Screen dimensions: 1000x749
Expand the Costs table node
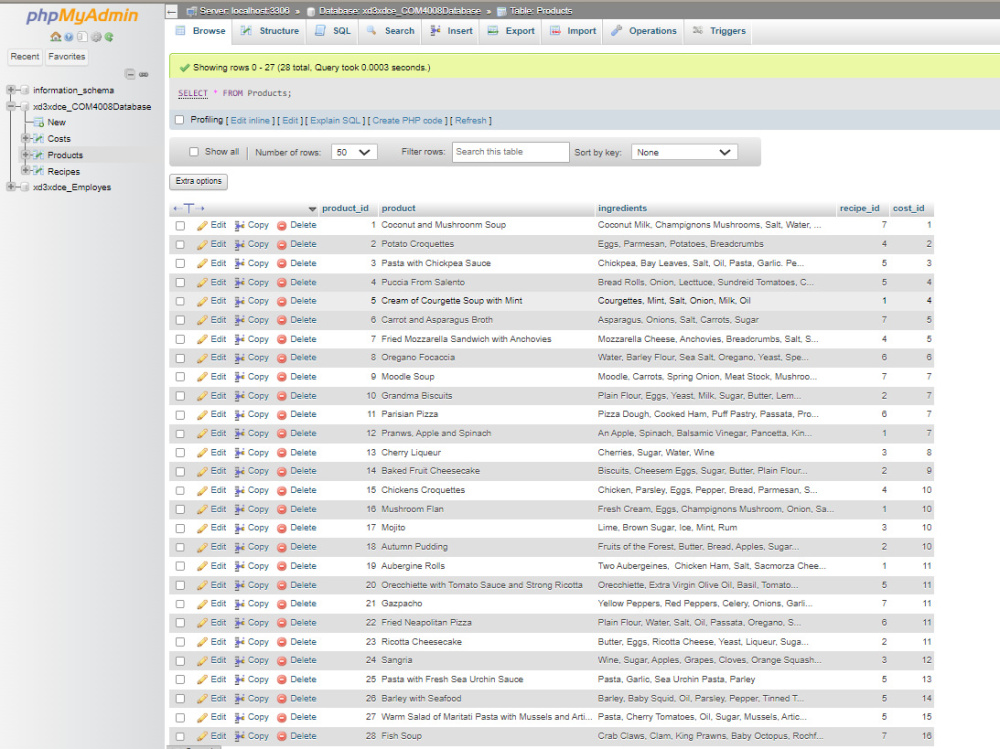coord(26,138)
